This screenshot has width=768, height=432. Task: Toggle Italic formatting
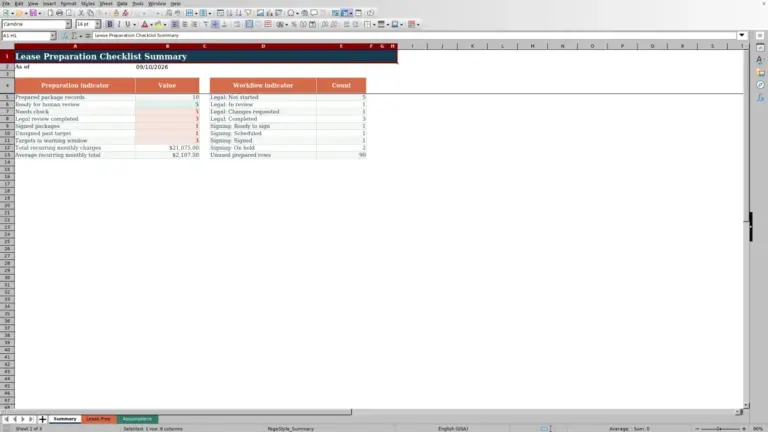coord(119,24)
